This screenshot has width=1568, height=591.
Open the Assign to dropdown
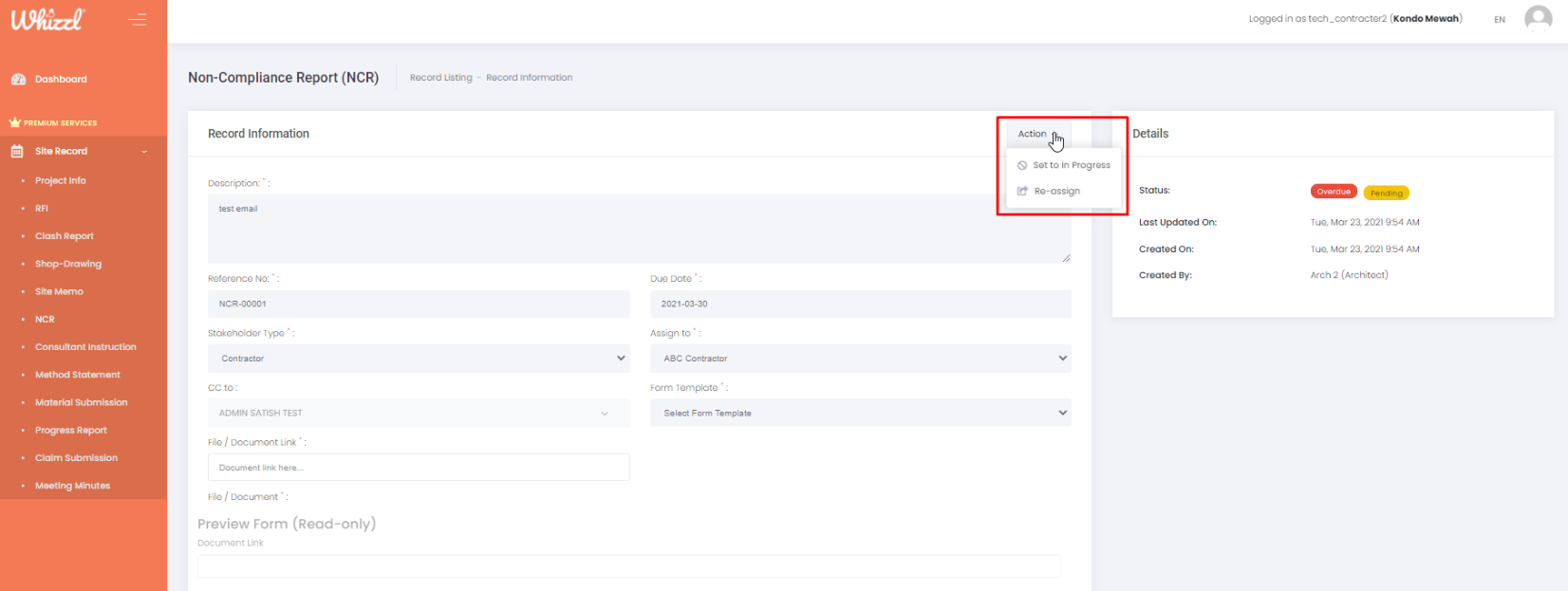point(860,359)
